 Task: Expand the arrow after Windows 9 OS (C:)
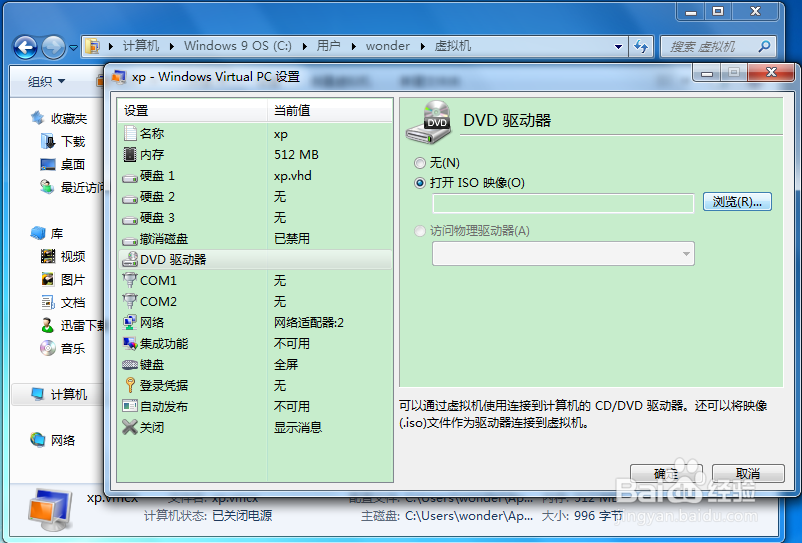[305, 47]
